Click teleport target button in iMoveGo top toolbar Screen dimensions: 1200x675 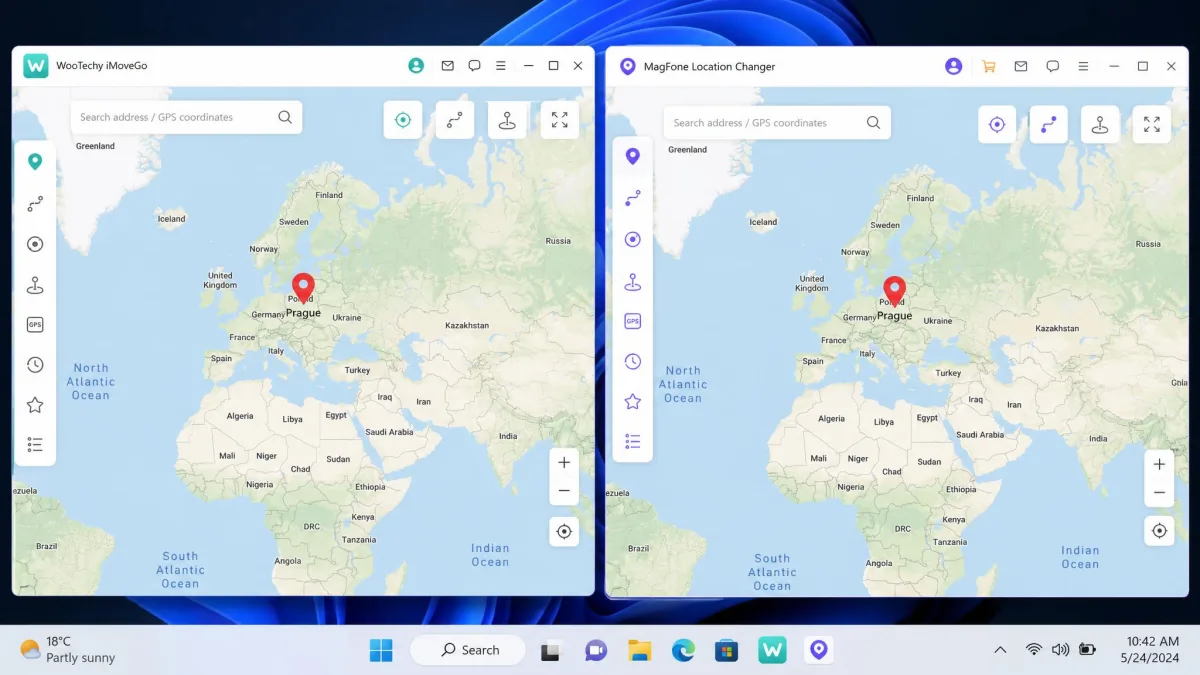point(403,120)
